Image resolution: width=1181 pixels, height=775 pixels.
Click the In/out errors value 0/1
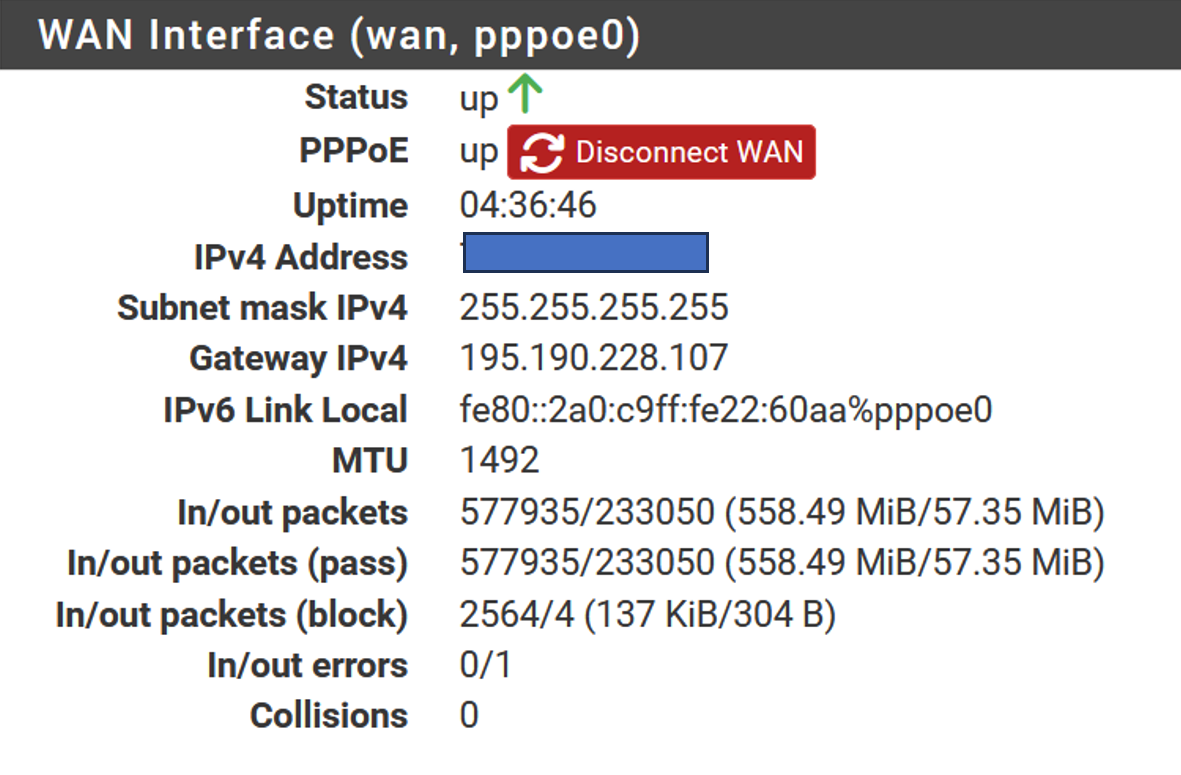tap(485, 665)
